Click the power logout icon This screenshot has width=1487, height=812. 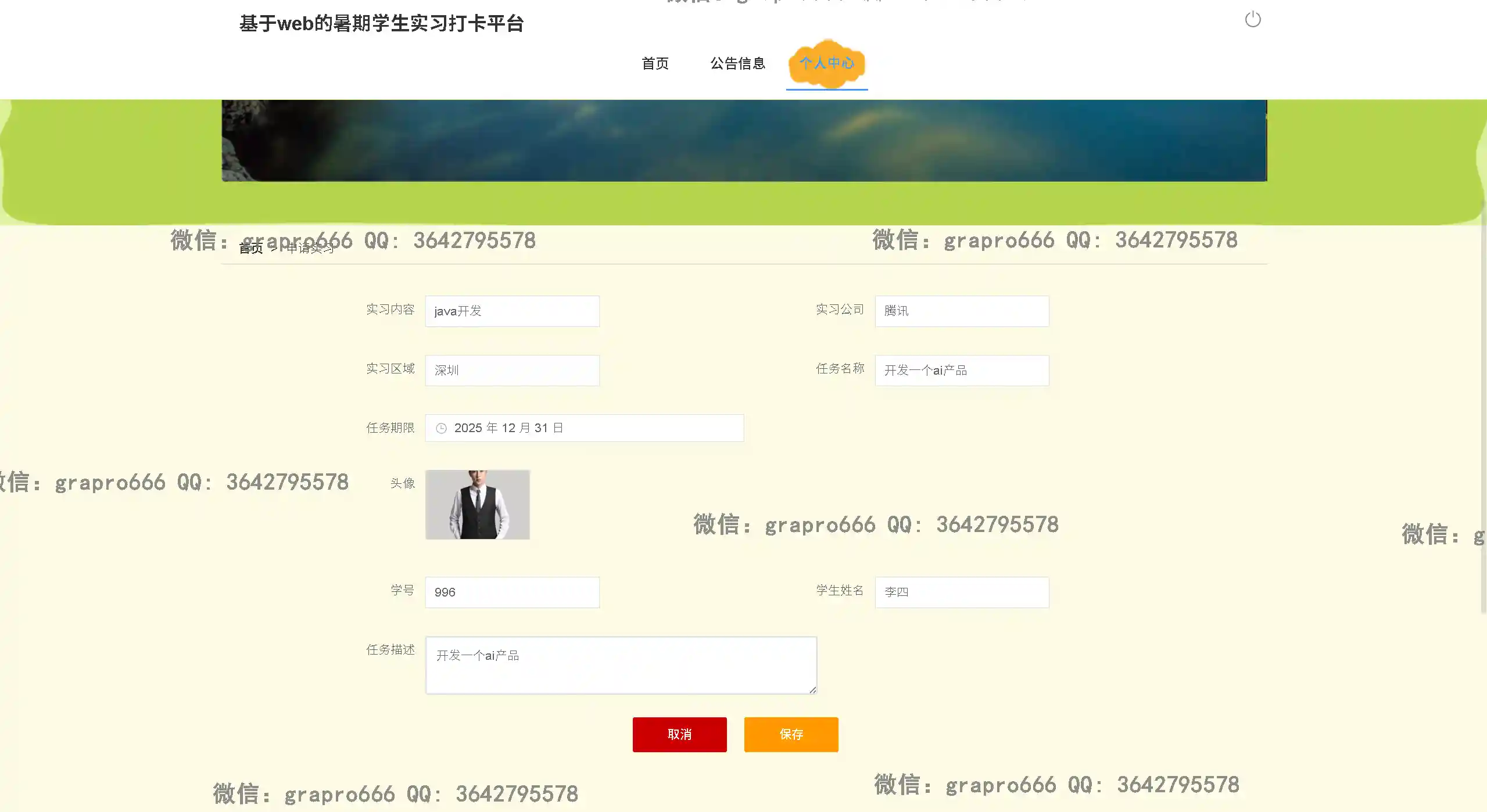tap(1252, 20)
